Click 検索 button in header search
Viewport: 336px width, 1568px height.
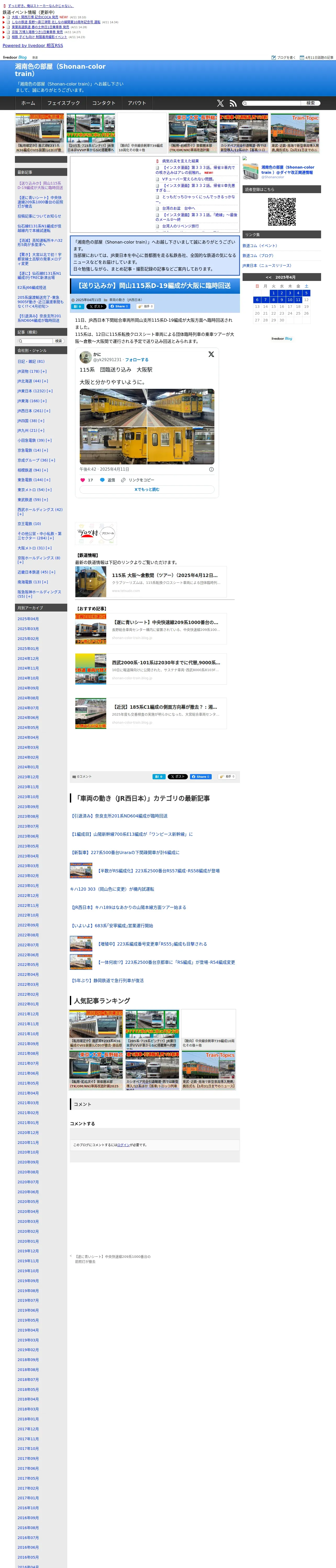310,103
